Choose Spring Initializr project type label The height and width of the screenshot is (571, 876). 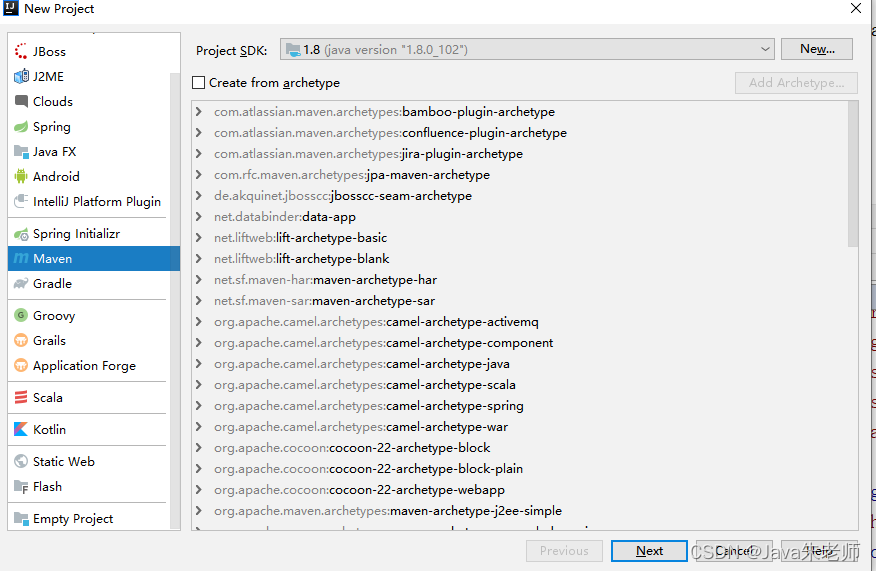77,234
